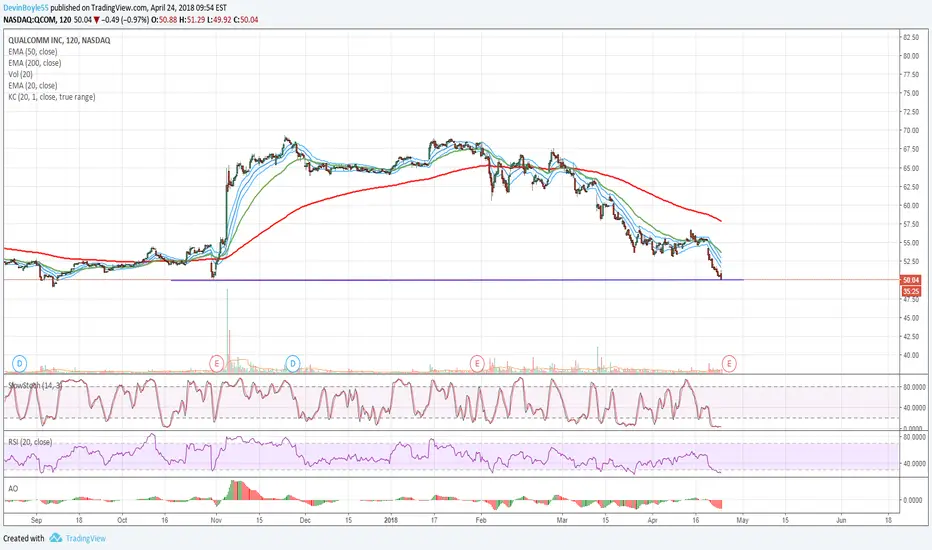Click the Jun label on time axis

point(841,520)
